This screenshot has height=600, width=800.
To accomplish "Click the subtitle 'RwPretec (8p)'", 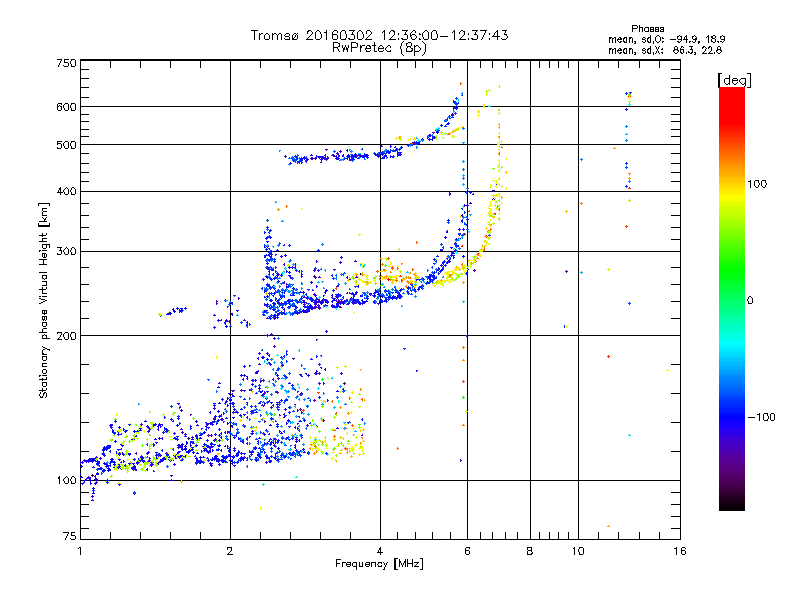I will [380, 48].
